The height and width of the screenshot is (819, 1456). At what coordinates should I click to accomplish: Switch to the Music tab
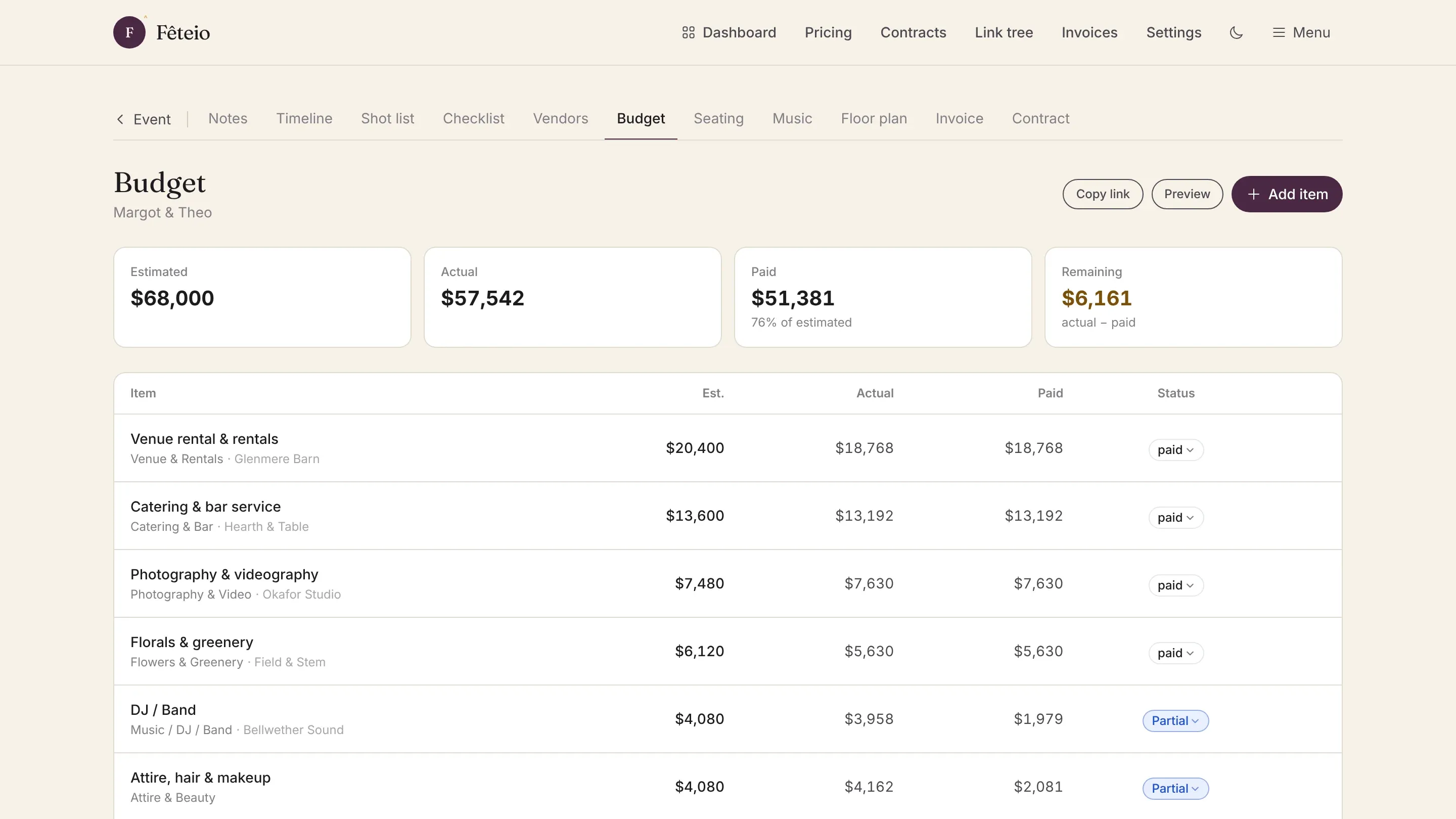pos(792,119)
